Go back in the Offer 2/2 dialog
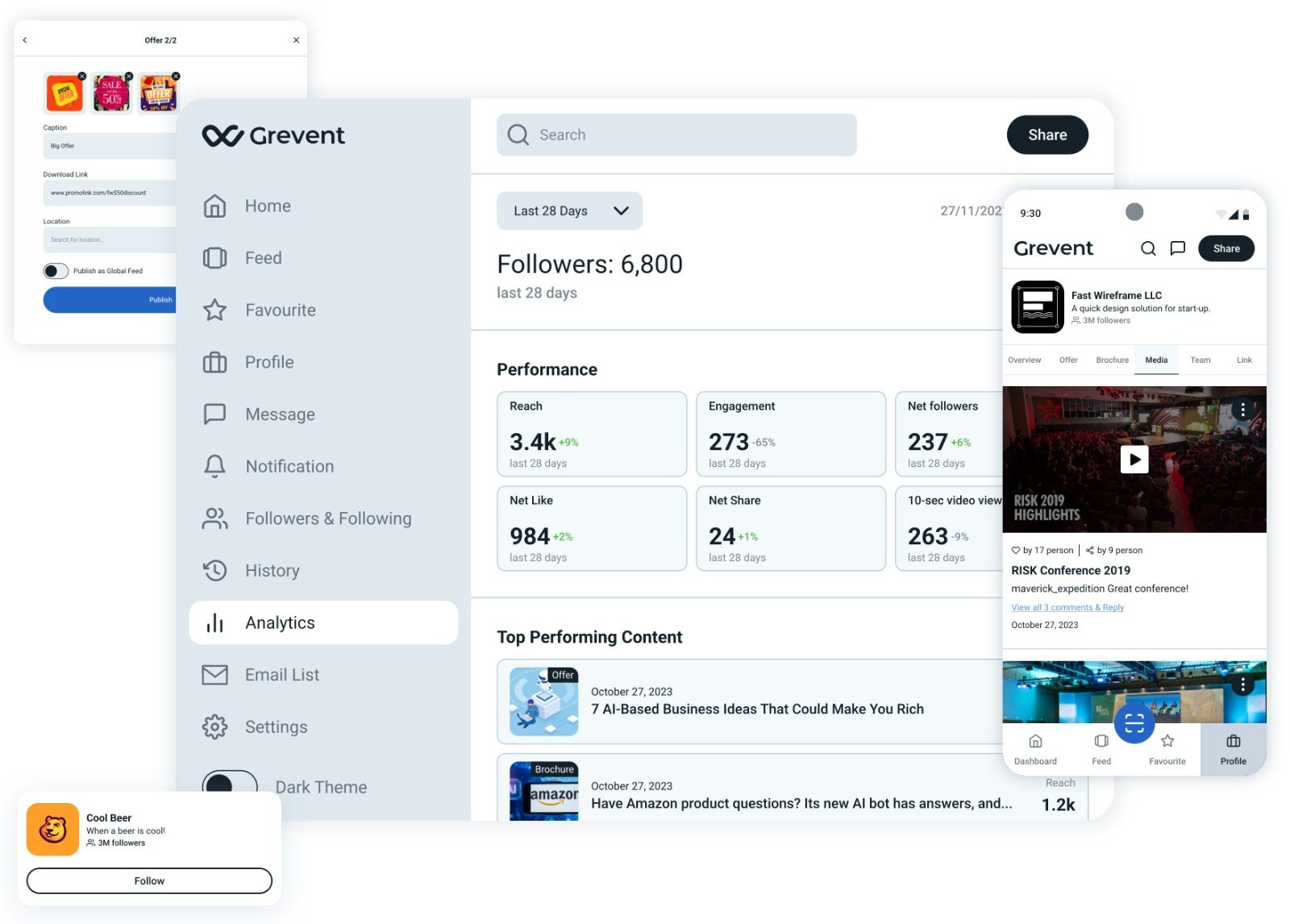This screenshot has height=924, width=1290. pyautogui.click(x=25, y=40)
